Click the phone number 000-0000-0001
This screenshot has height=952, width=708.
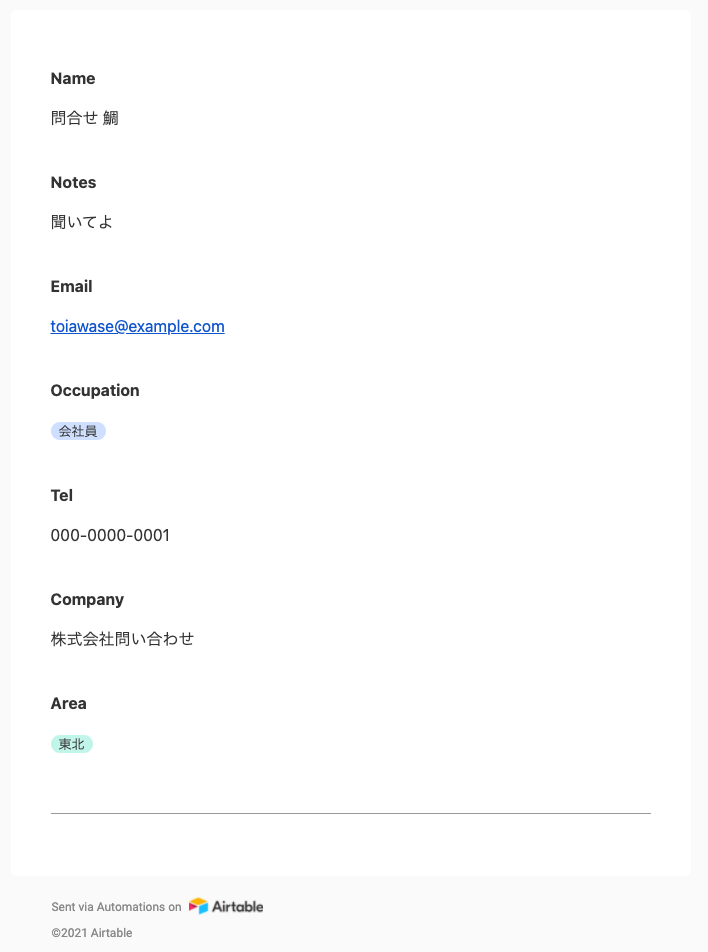[x=110, y=536]
